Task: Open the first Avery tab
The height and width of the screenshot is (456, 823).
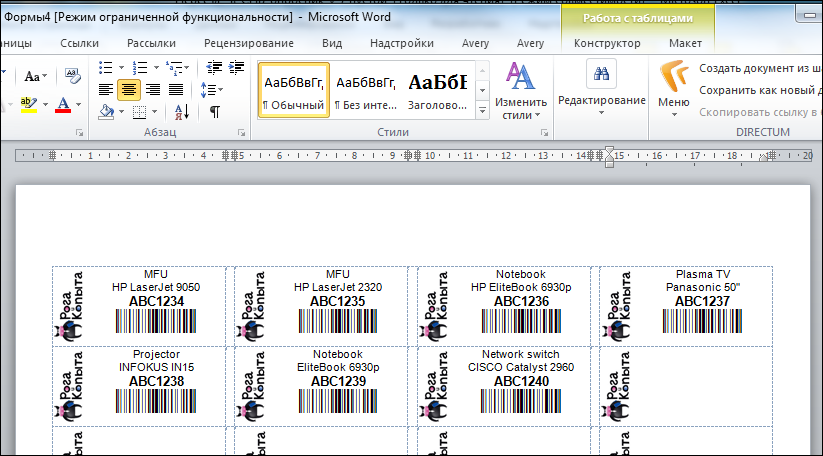Action: click(x=476, y=44)
